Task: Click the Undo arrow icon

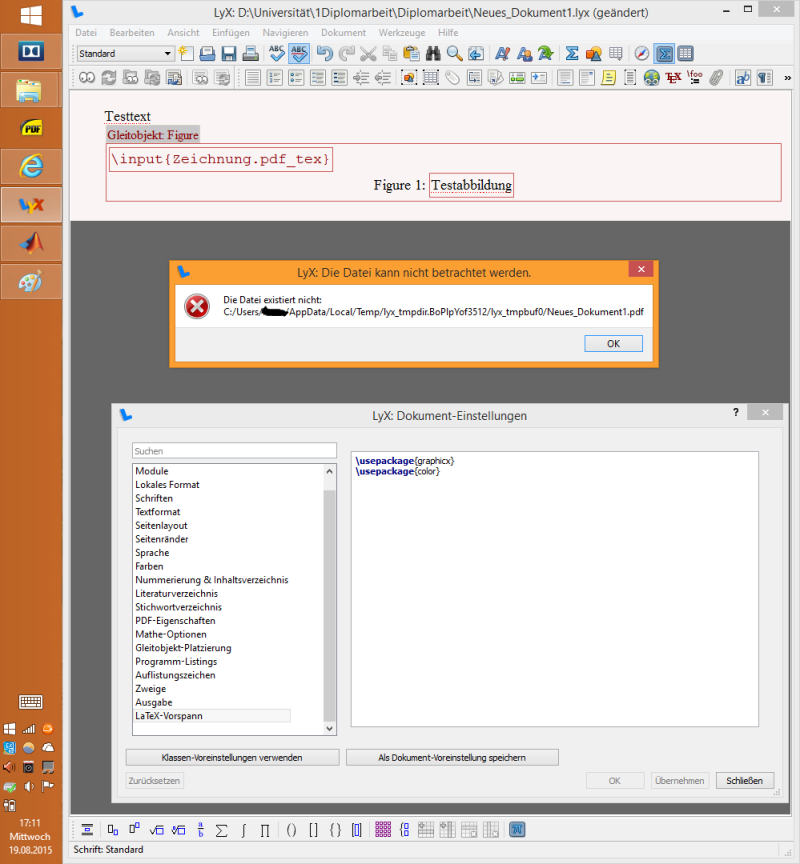Action: click(325, 53)
